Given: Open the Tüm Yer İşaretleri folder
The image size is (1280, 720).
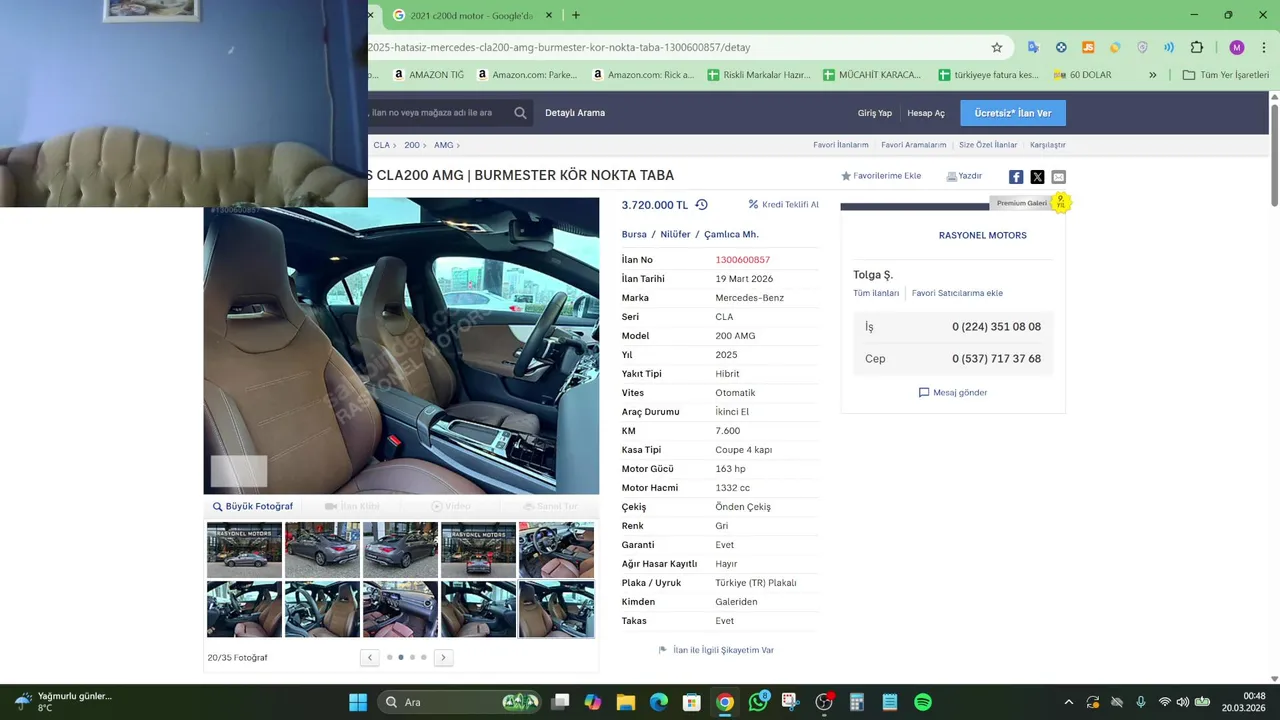Looking at the screenshot, I should pyautogui.click(x=1225, y=75).
